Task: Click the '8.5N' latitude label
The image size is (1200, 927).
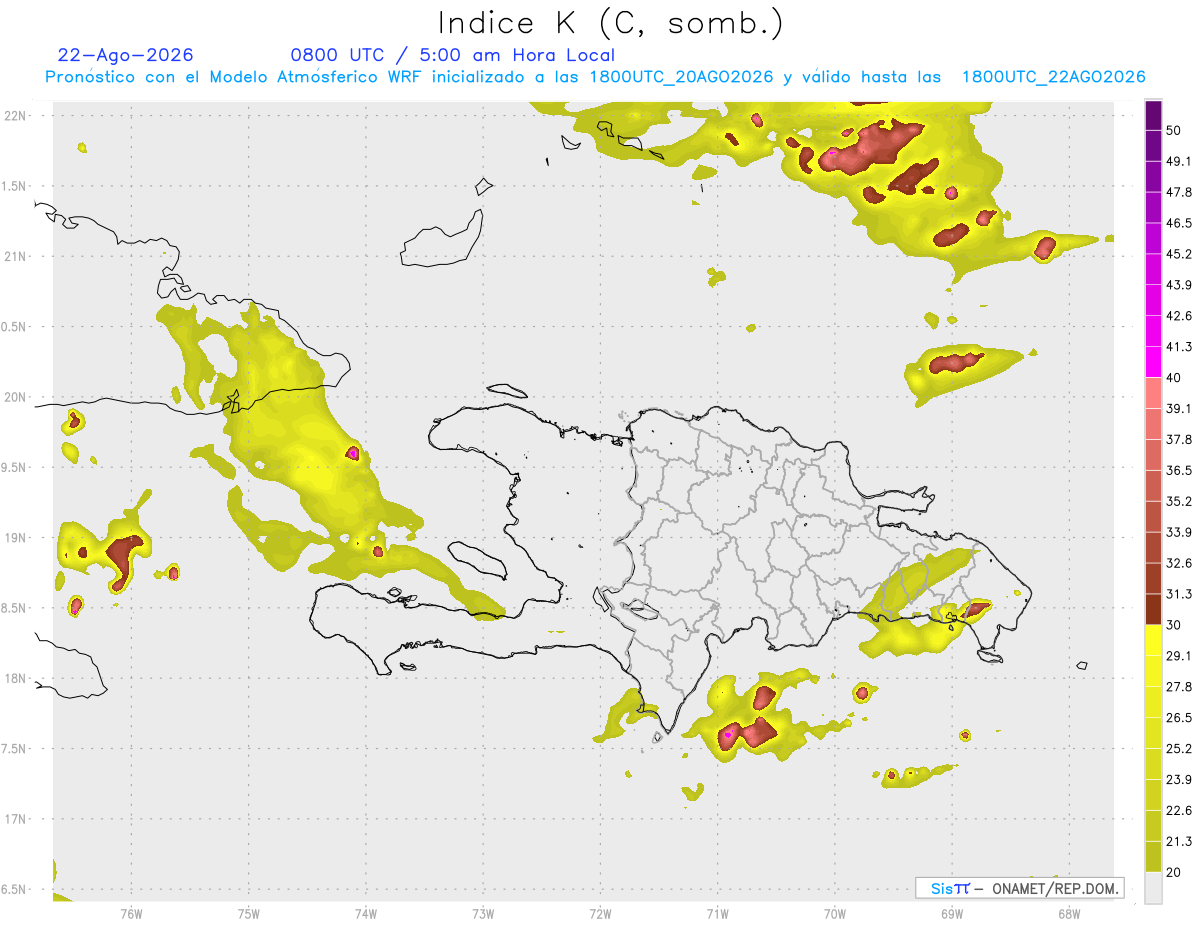Action: point(15,608)
